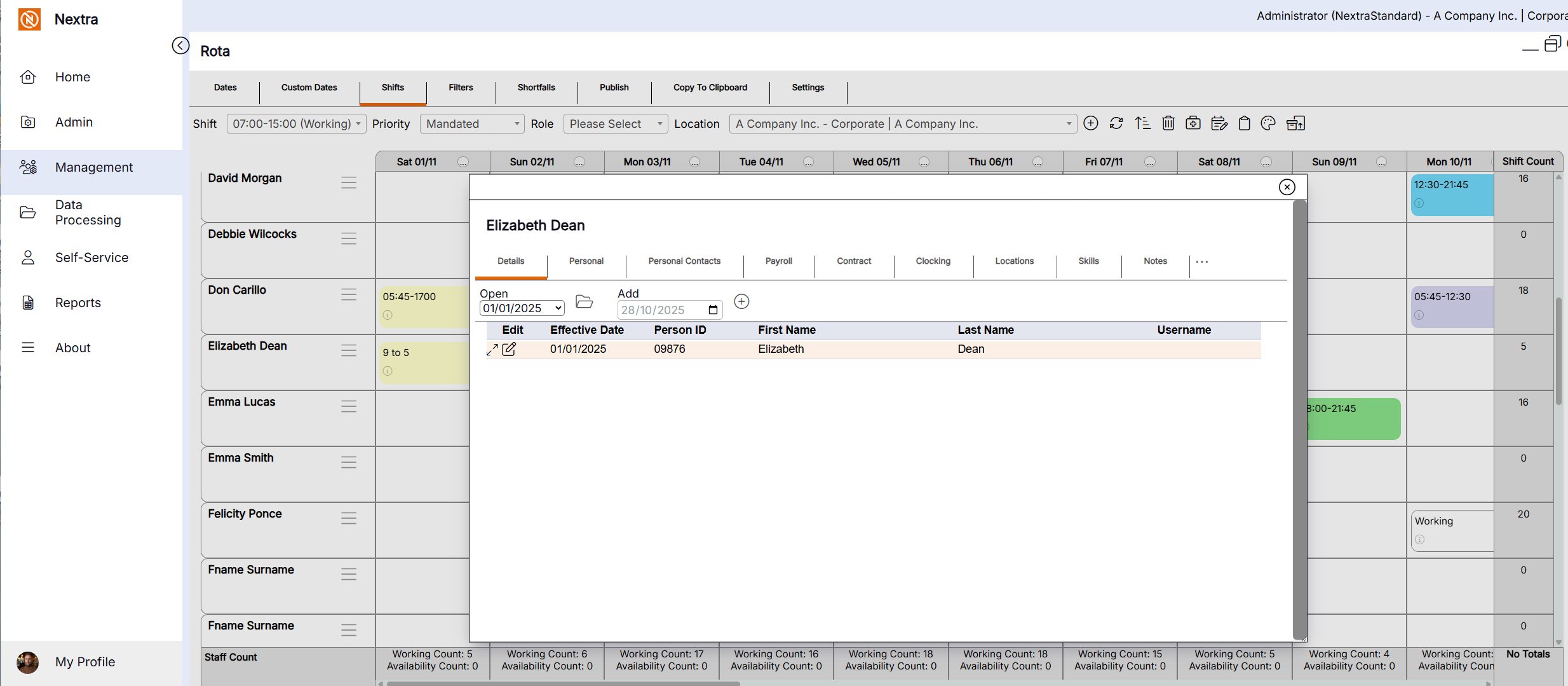
Task: Open the Priority dropdown set to Mandated
Action: [472, 123]
